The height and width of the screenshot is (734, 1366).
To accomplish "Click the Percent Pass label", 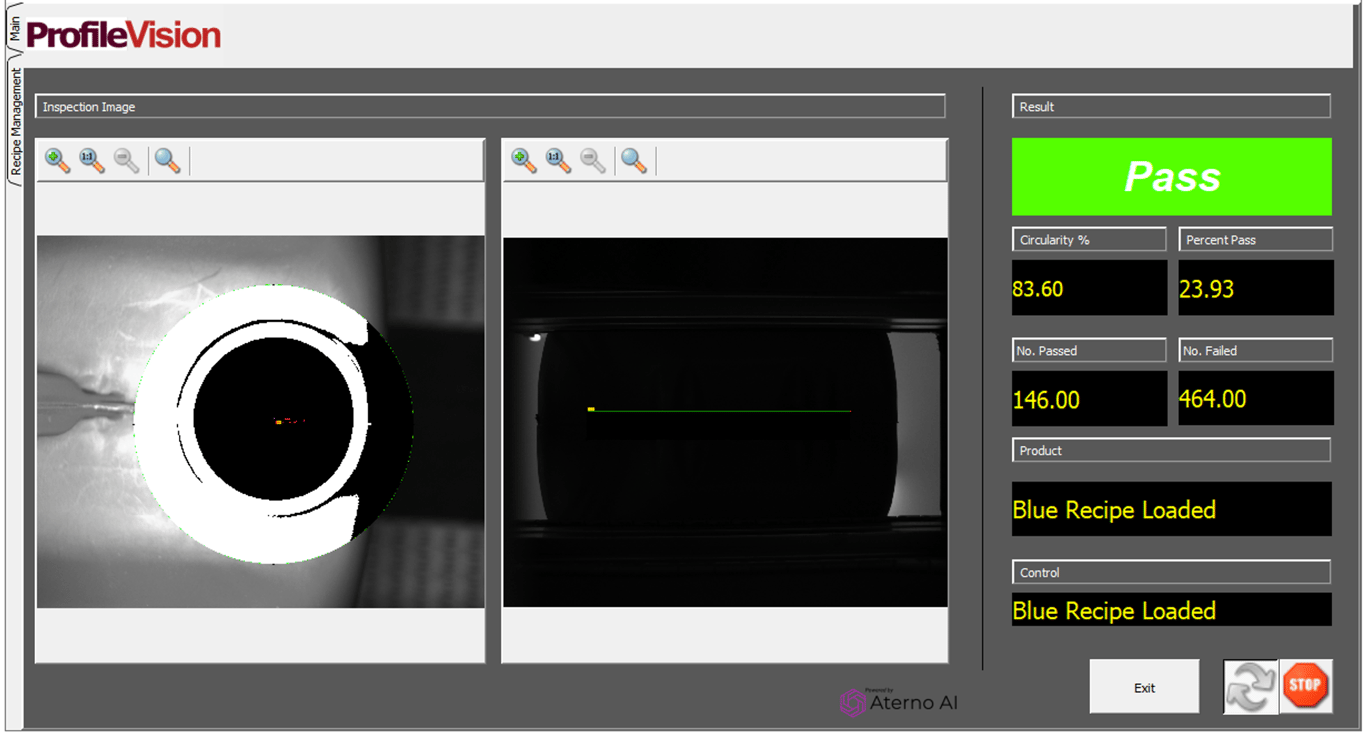I will click(1256, 240).
